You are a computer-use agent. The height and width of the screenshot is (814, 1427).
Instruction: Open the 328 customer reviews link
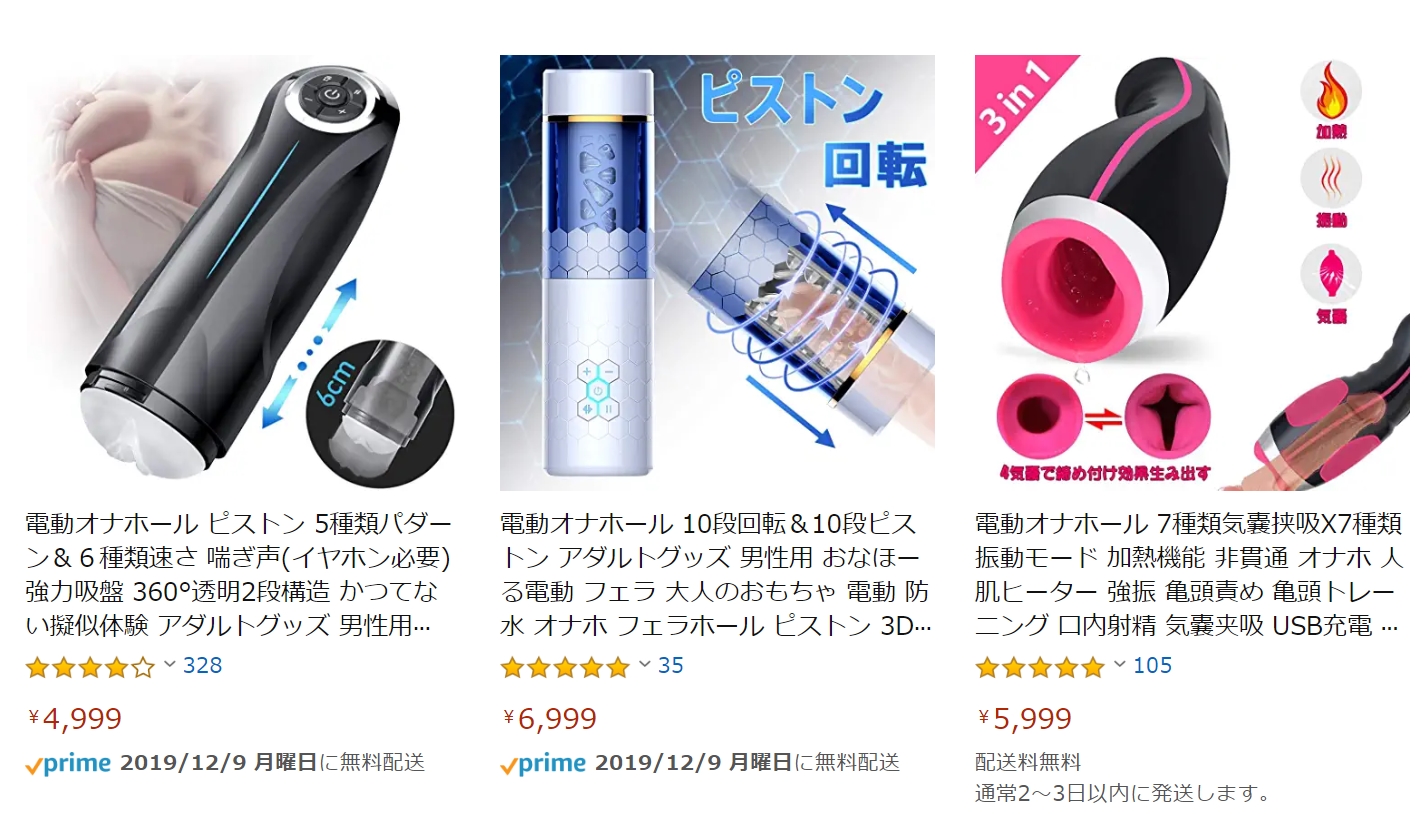[202, 666]
